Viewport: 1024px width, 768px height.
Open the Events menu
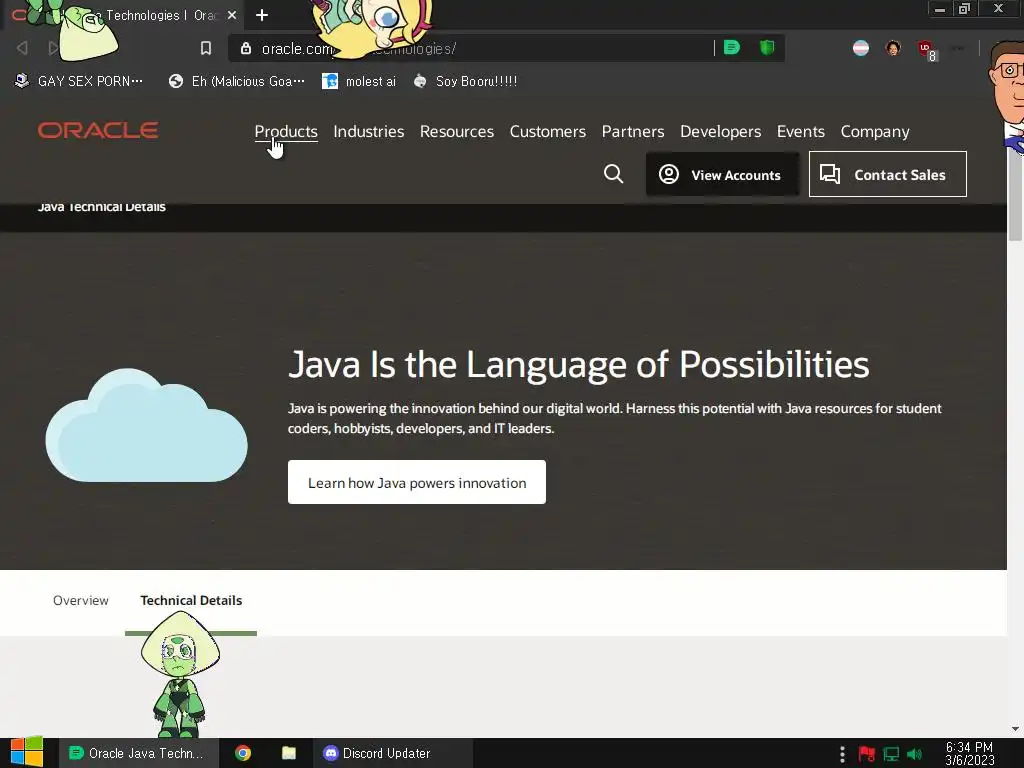click(801, 131)
